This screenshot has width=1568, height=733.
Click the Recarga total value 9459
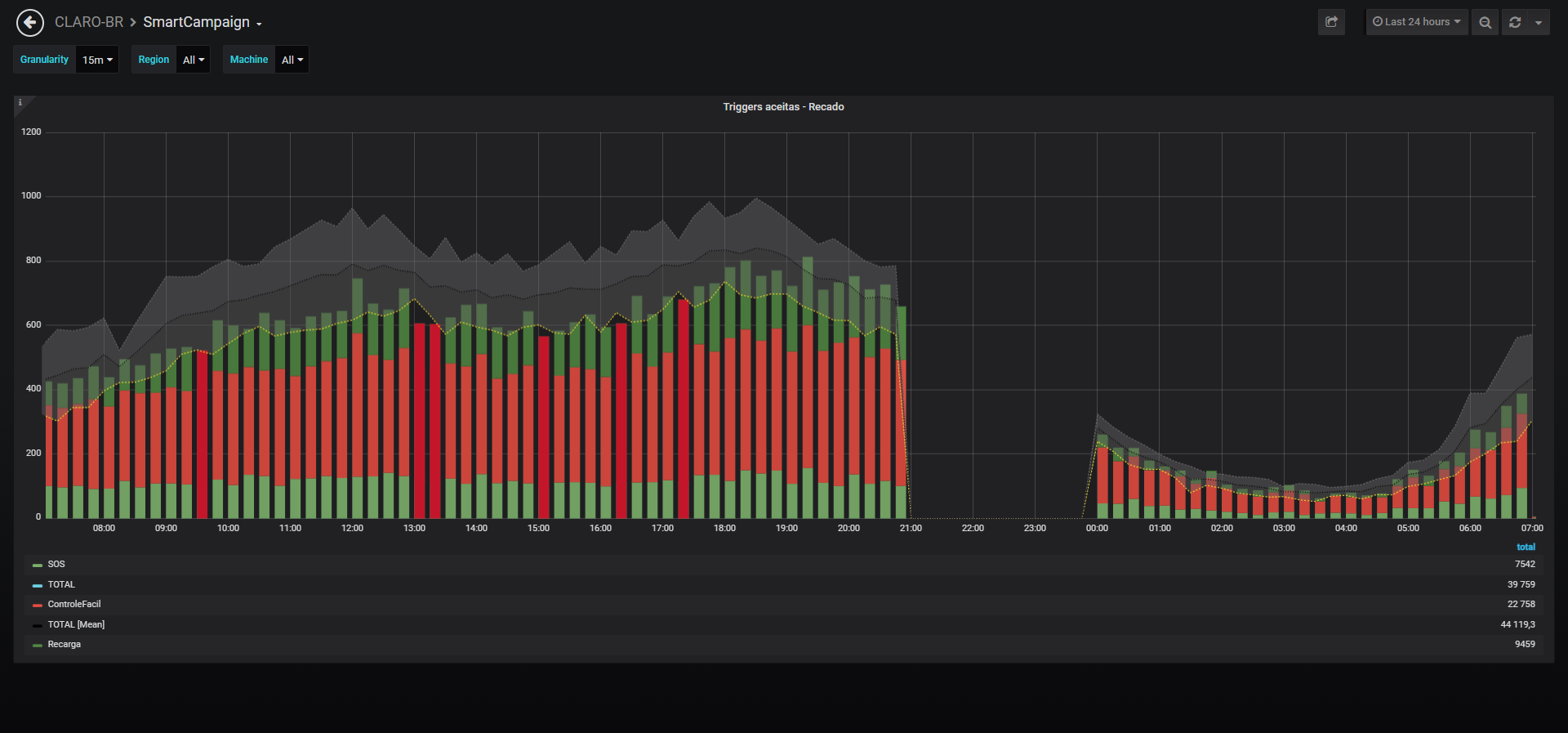tap(1525, 645)
